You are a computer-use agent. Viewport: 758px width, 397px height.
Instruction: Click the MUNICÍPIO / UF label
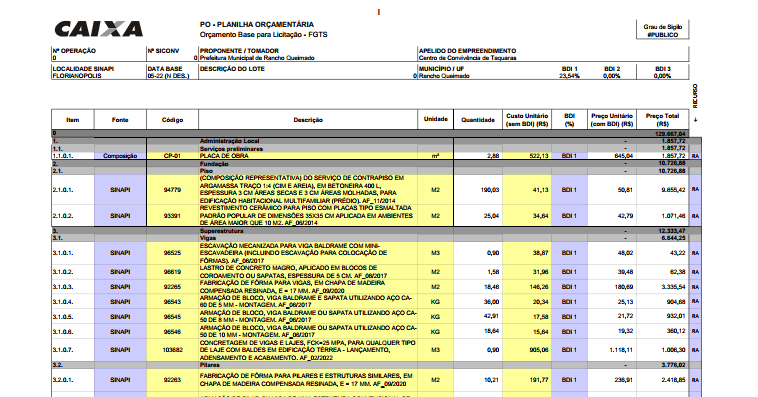click(441, 69)
